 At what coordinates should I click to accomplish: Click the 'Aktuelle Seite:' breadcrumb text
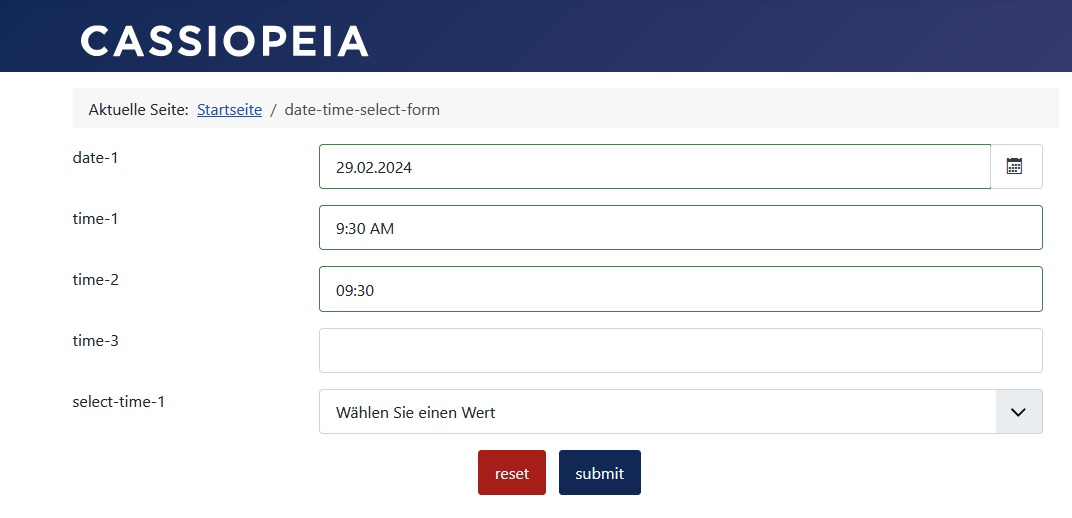(139, 110)
